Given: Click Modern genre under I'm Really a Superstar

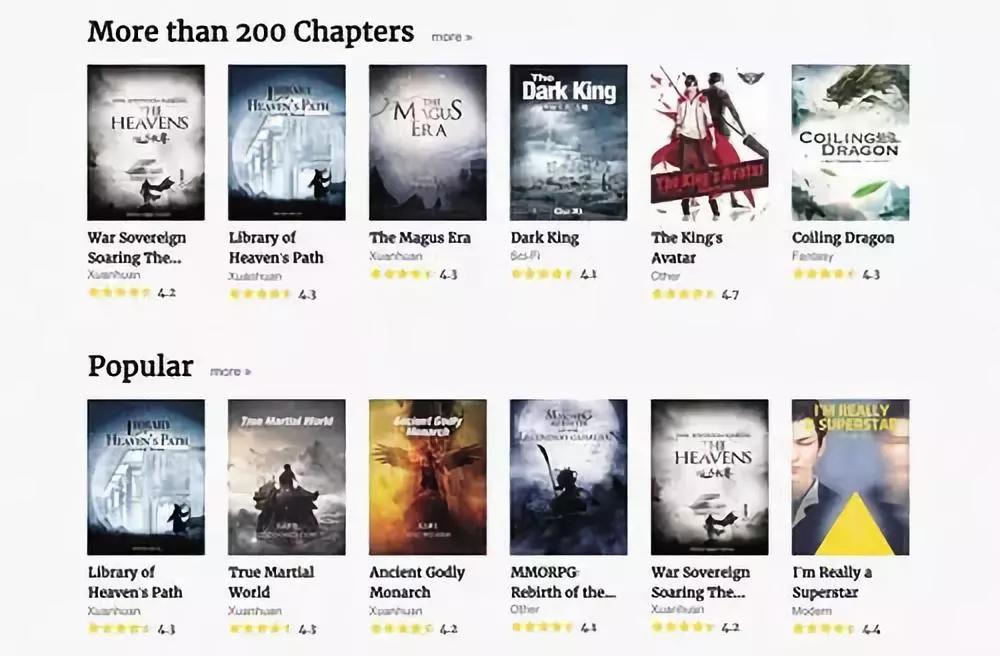Looking at the screenshot, I should (811, 611).
